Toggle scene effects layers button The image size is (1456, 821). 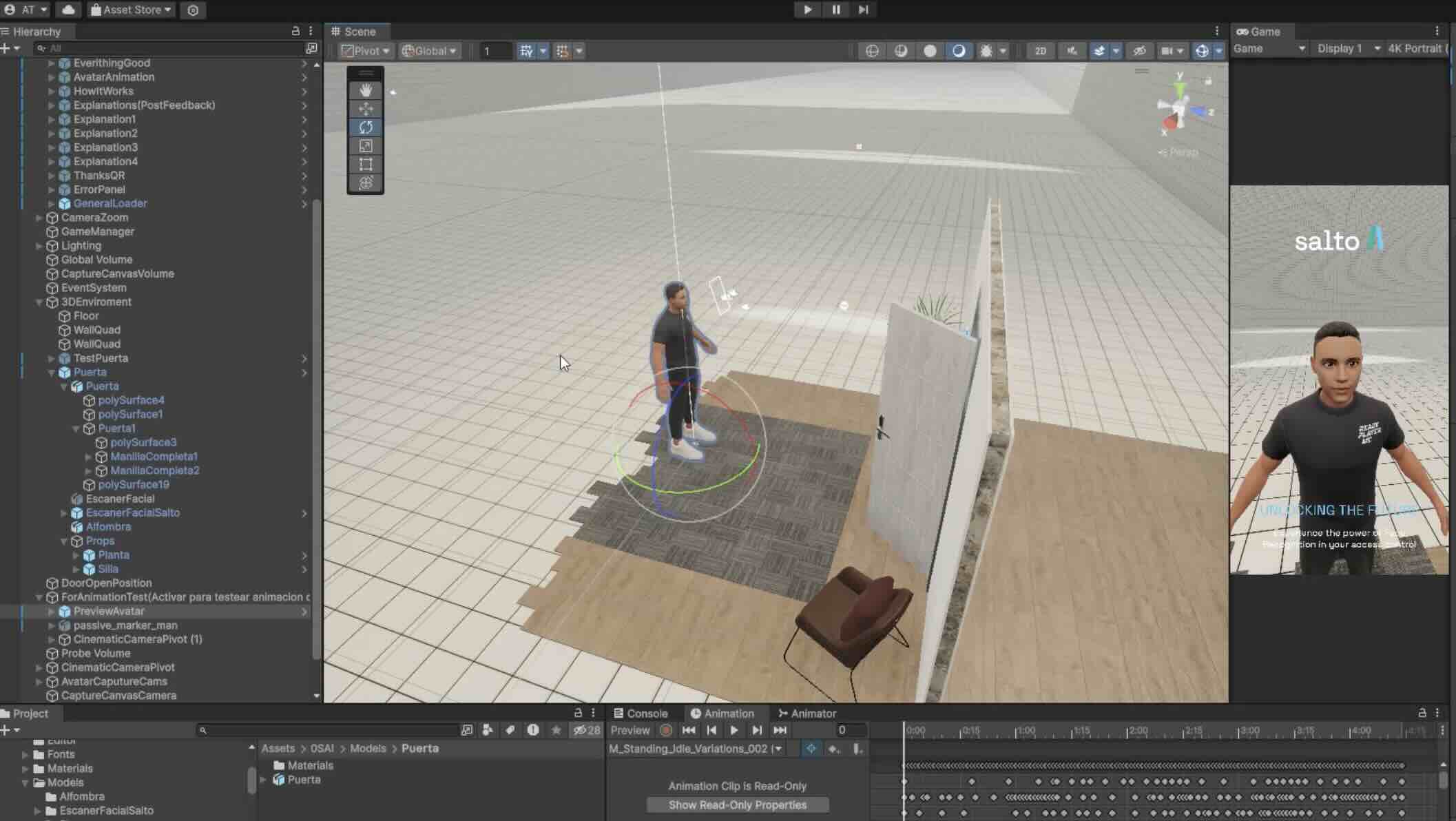(1099, 51)
